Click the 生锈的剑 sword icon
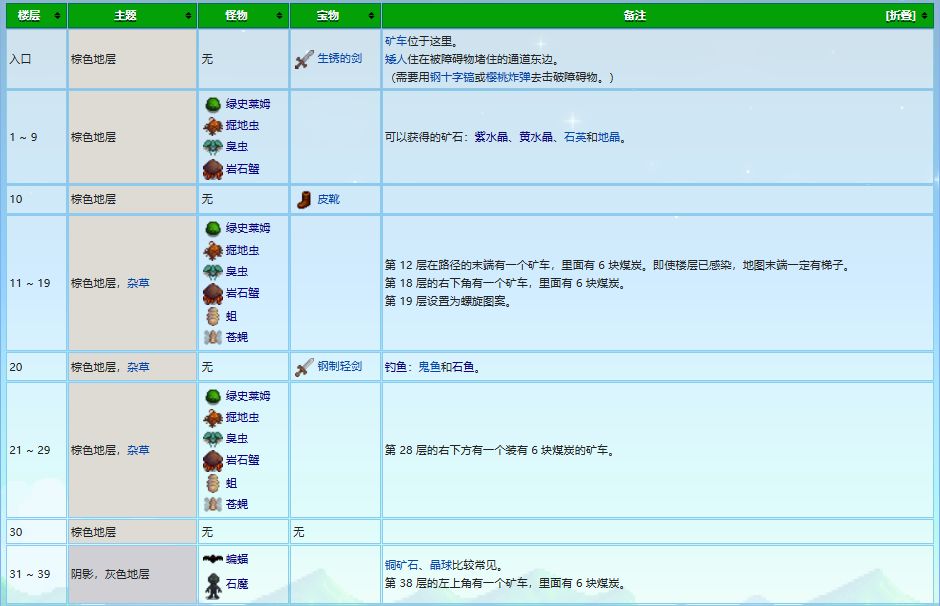Screen dimensions: 940x606 (x=304, y=59)
